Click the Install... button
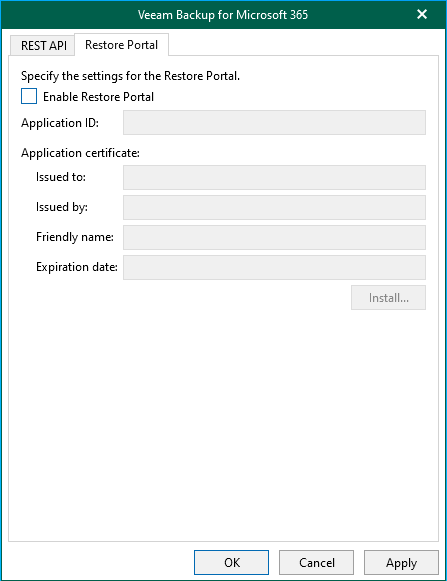447x581 pixels. [388, 298]
